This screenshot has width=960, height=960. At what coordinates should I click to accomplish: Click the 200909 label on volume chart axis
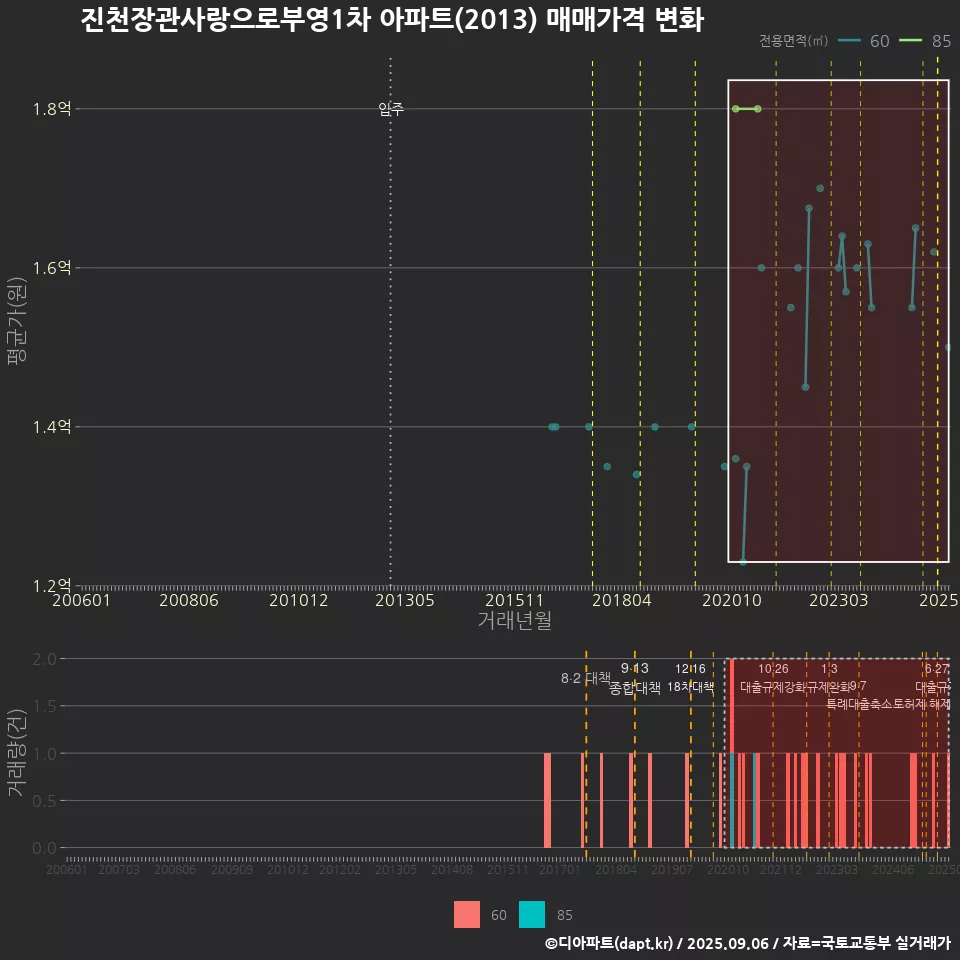(231, 869)
